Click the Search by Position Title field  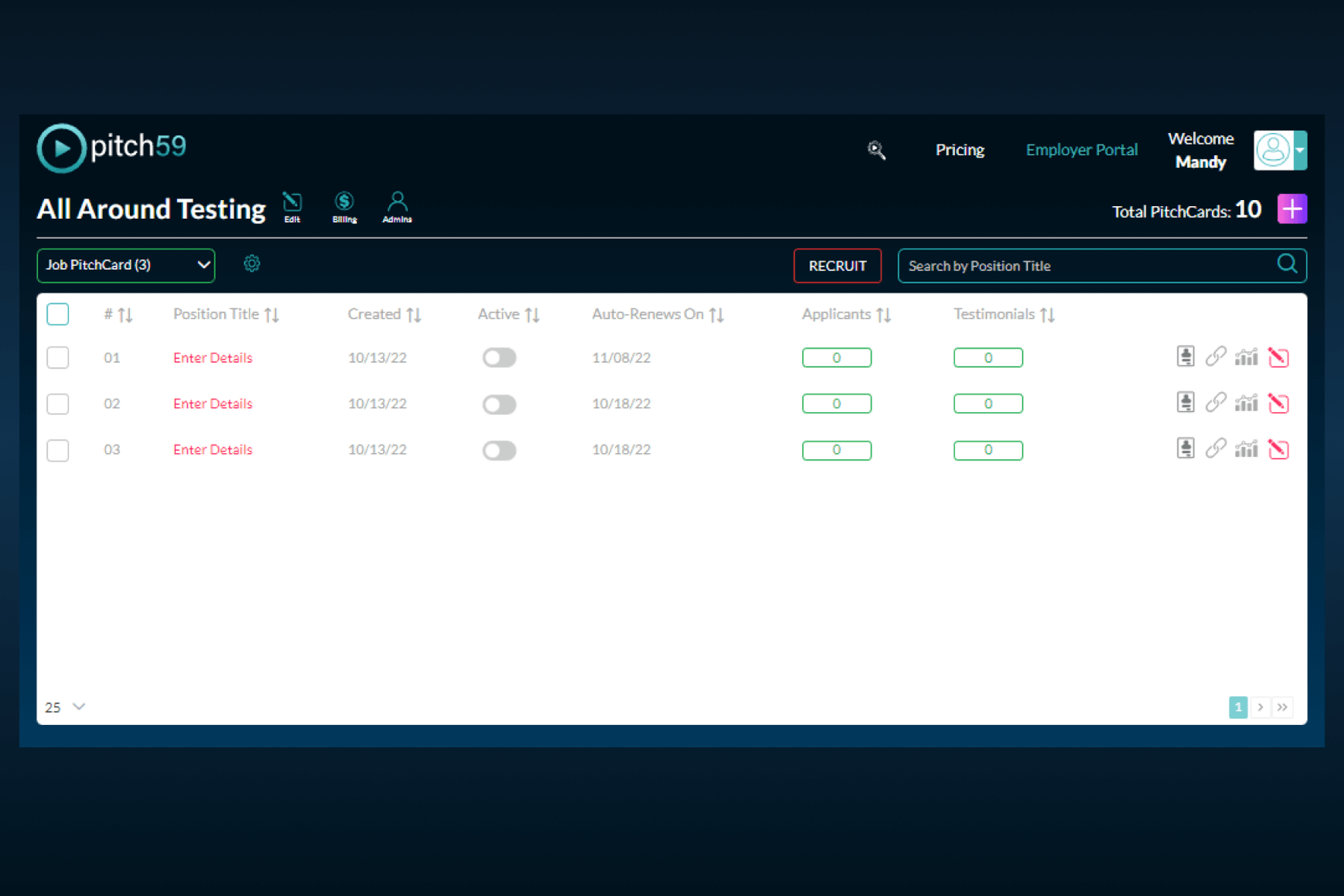1086,266
